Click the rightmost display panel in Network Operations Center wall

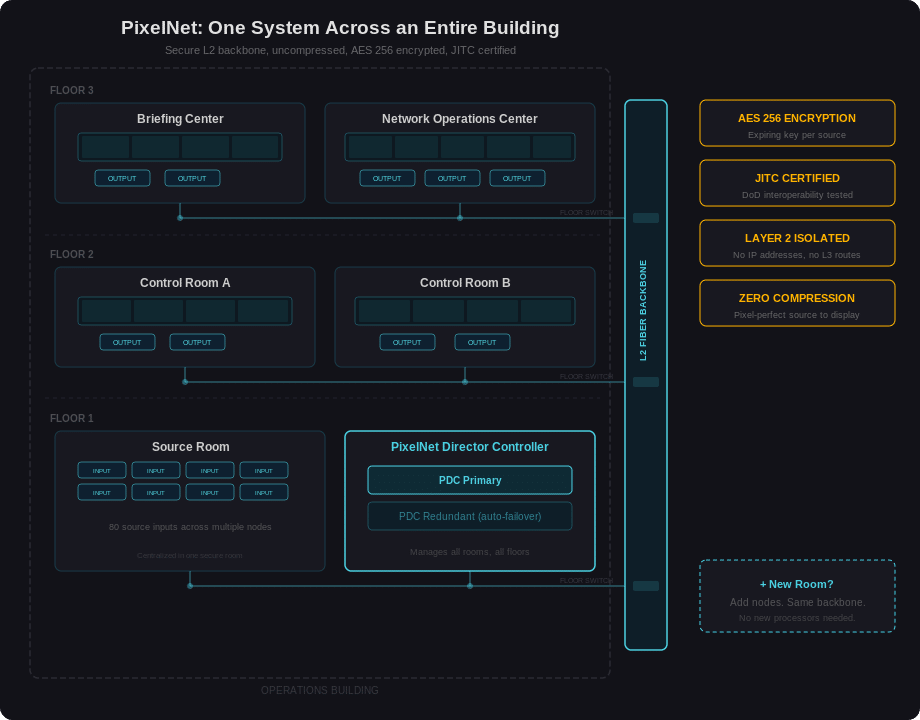(552, 147)
